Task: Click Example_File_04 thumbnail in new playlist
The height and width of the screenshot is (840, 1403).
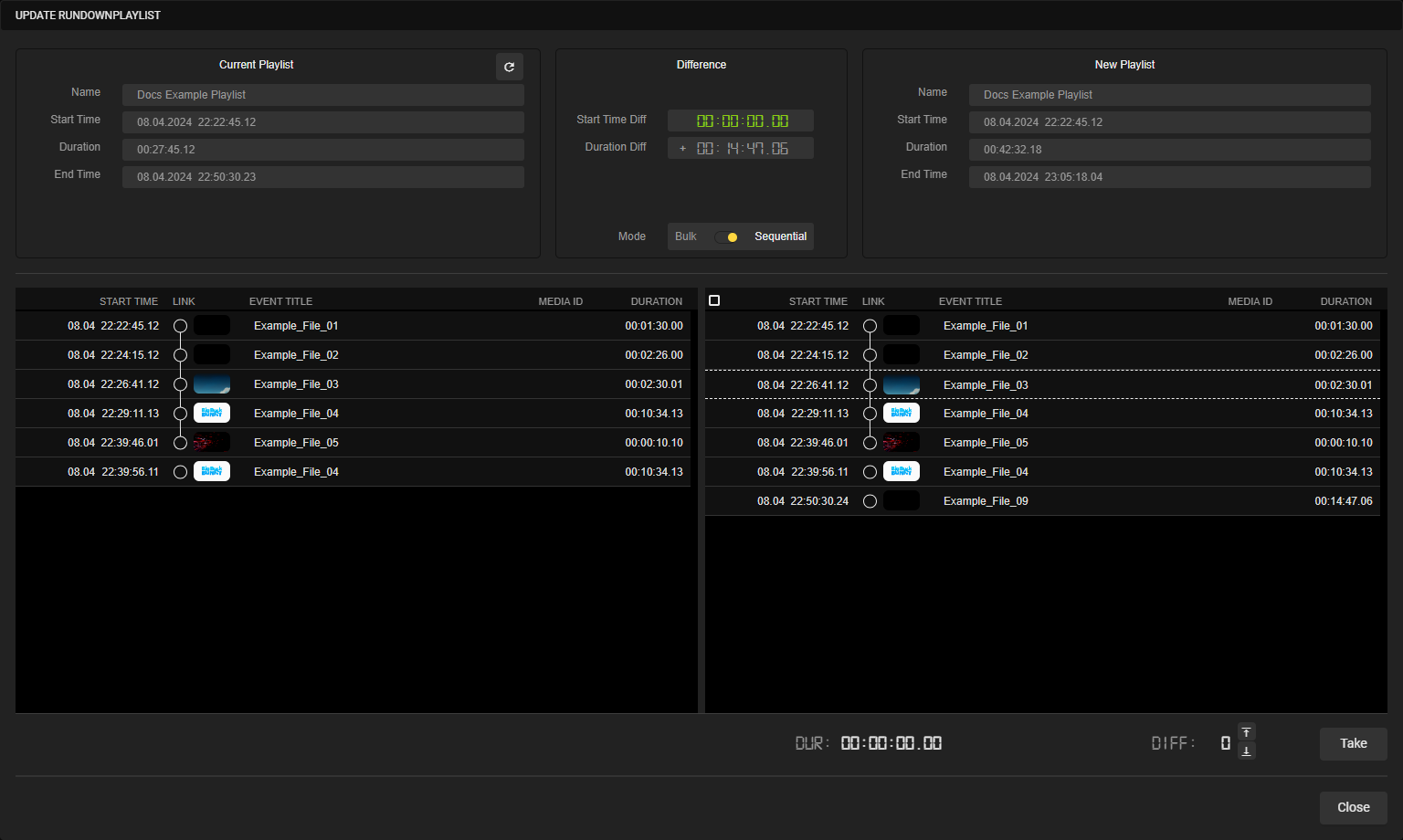Action: tap(902, 414)
